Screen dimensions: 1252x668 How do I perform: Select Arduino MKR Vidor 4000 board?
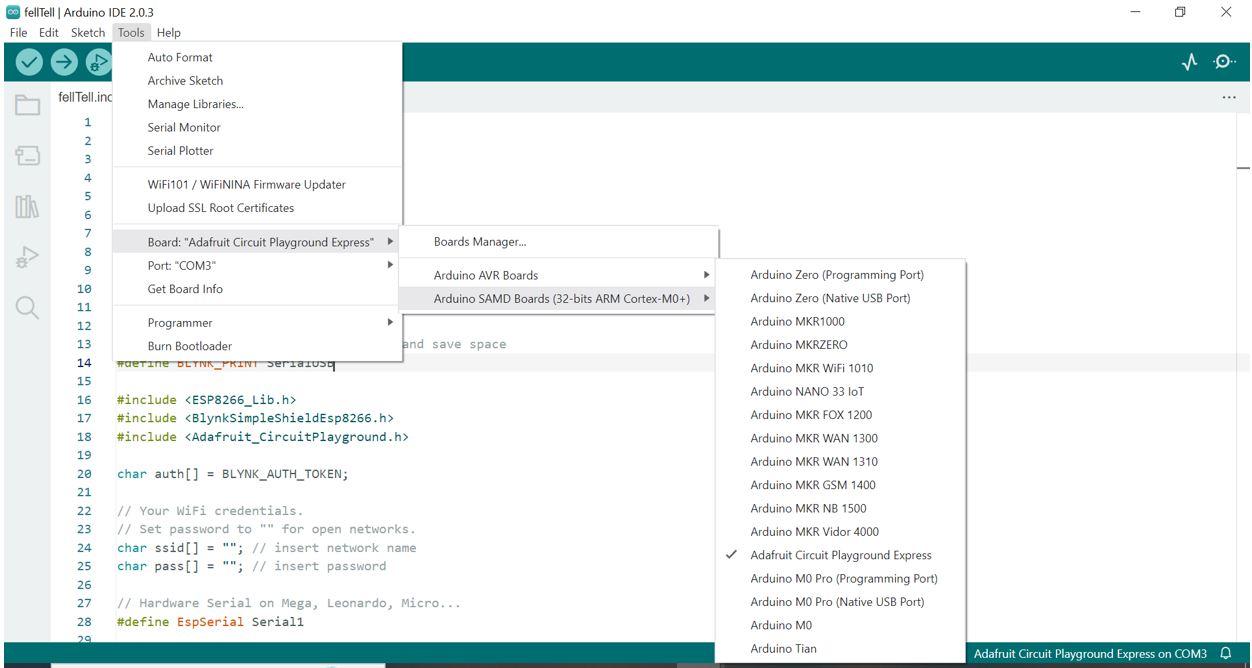pyautogui.click(x=840, y=532)
